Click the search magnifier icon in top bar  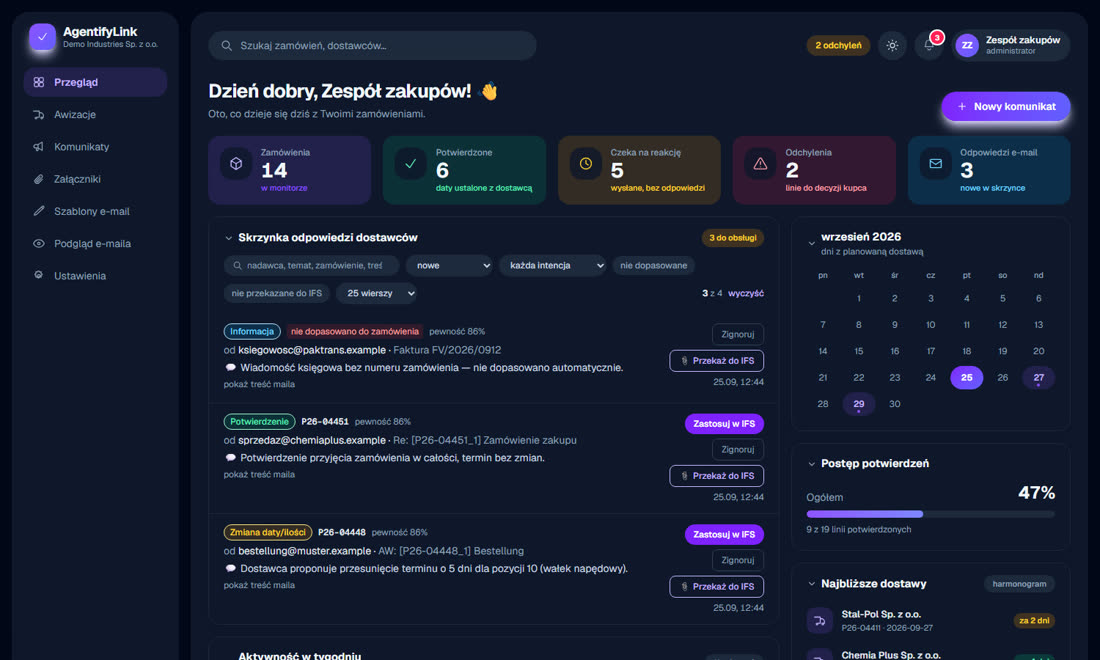(227, 46)
